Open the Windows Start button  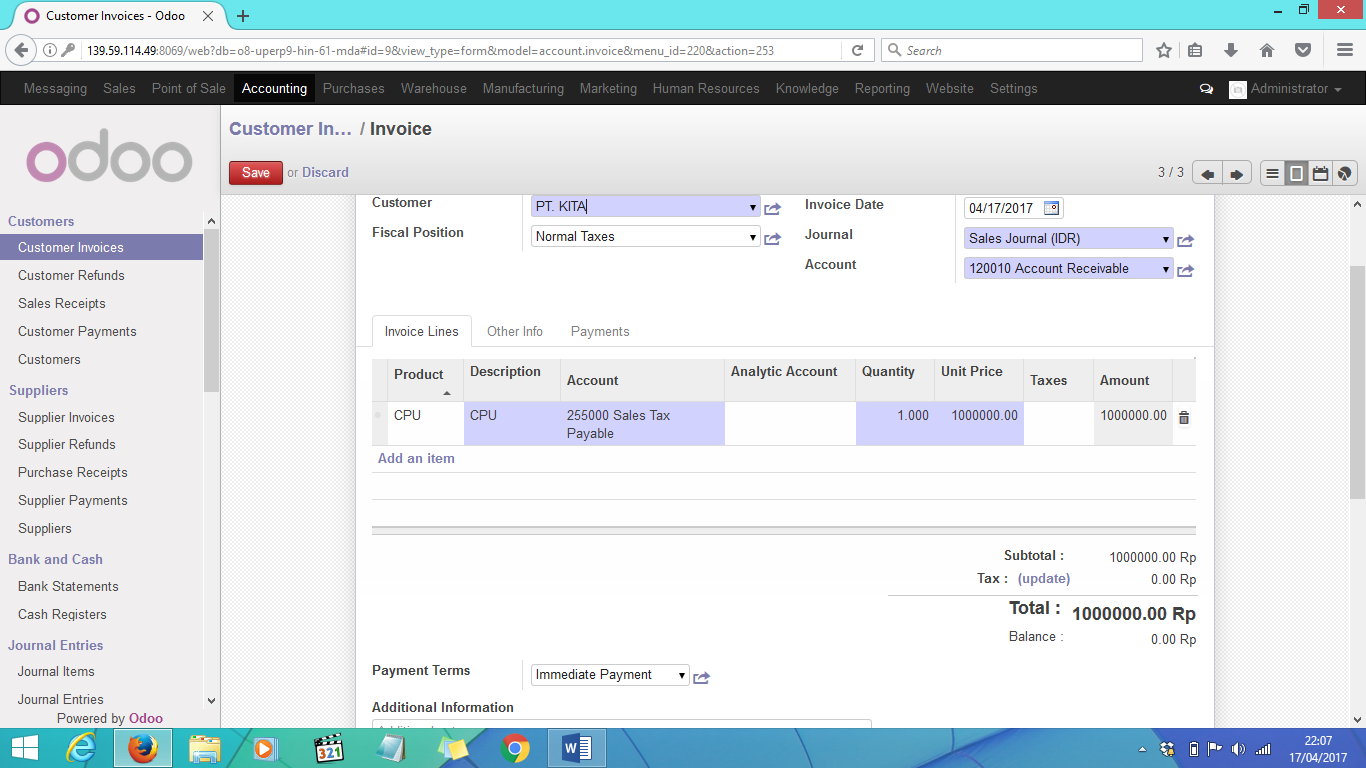tap(25, 748)
